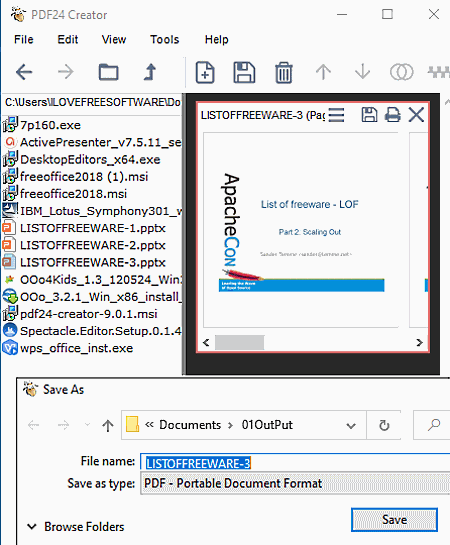Open recent locations dropdown in Save As

tap(87, 425)
